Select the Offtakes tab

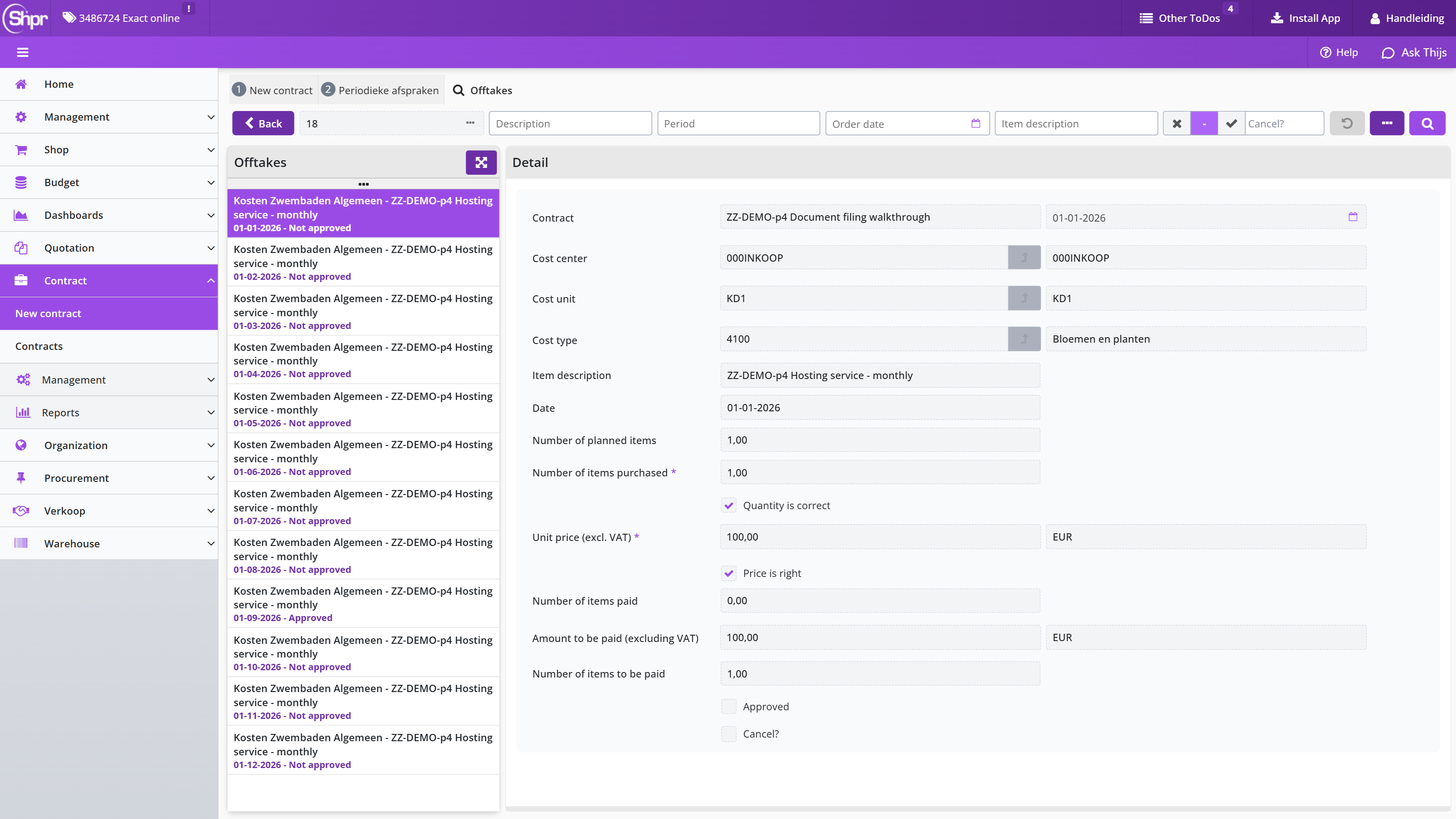pyautogui.click(x=483, y=91)
